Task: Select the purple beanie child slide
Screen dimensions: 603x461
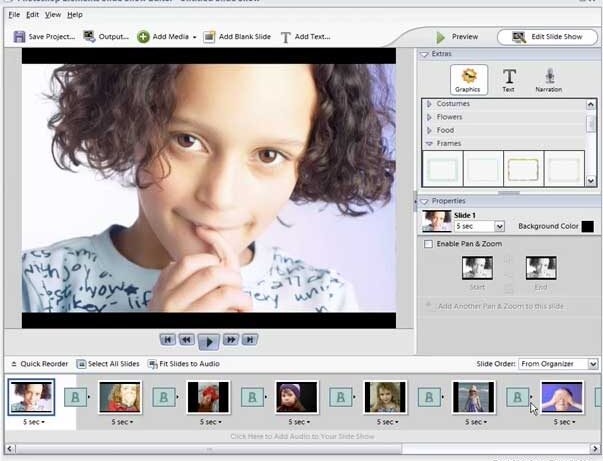Action: [x=297, y=397]
